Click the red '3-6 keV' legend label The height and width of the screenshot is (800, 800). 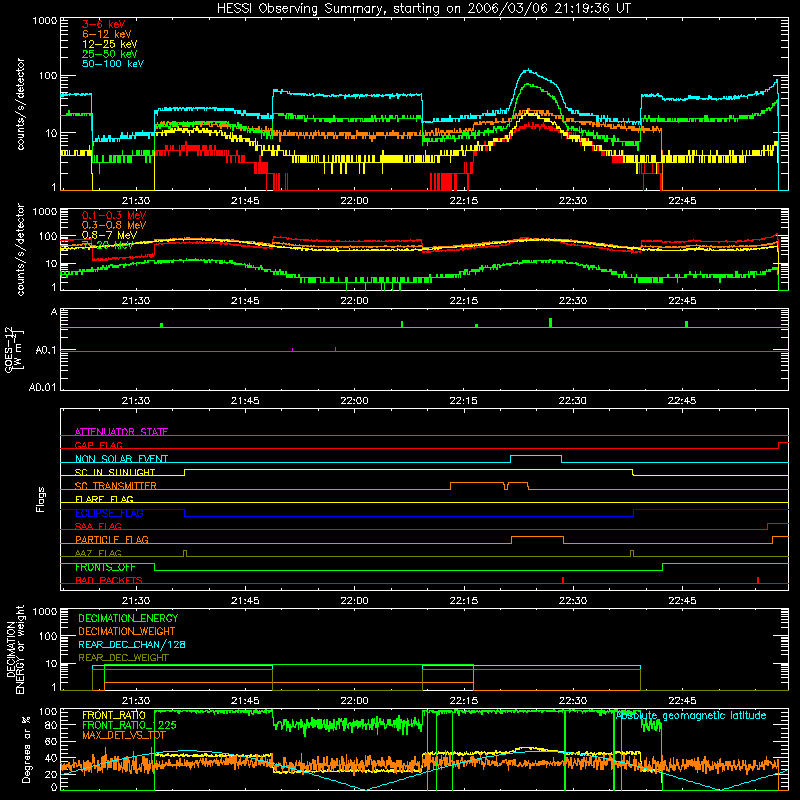pyautogui.click(x=103, y=24)
